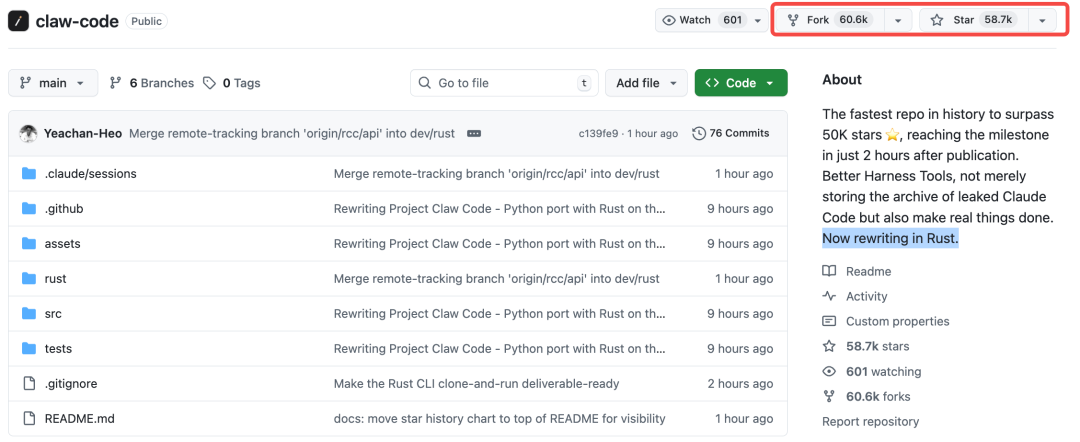The height and width of the screenshot is (442, 1080).
Task: Open the .claude/sessions folder
Action: click(x=90, y=174)
